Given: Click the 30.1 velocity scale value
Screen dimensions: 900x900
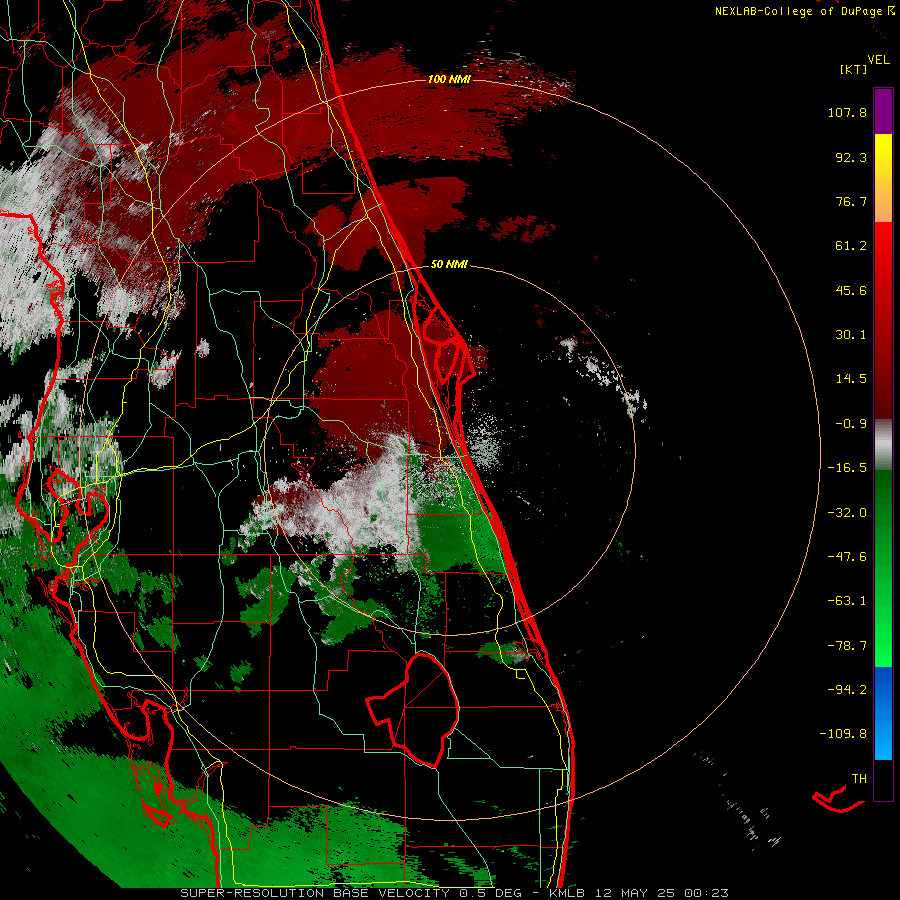Looking at the screenshot, I should click(851, 335).
